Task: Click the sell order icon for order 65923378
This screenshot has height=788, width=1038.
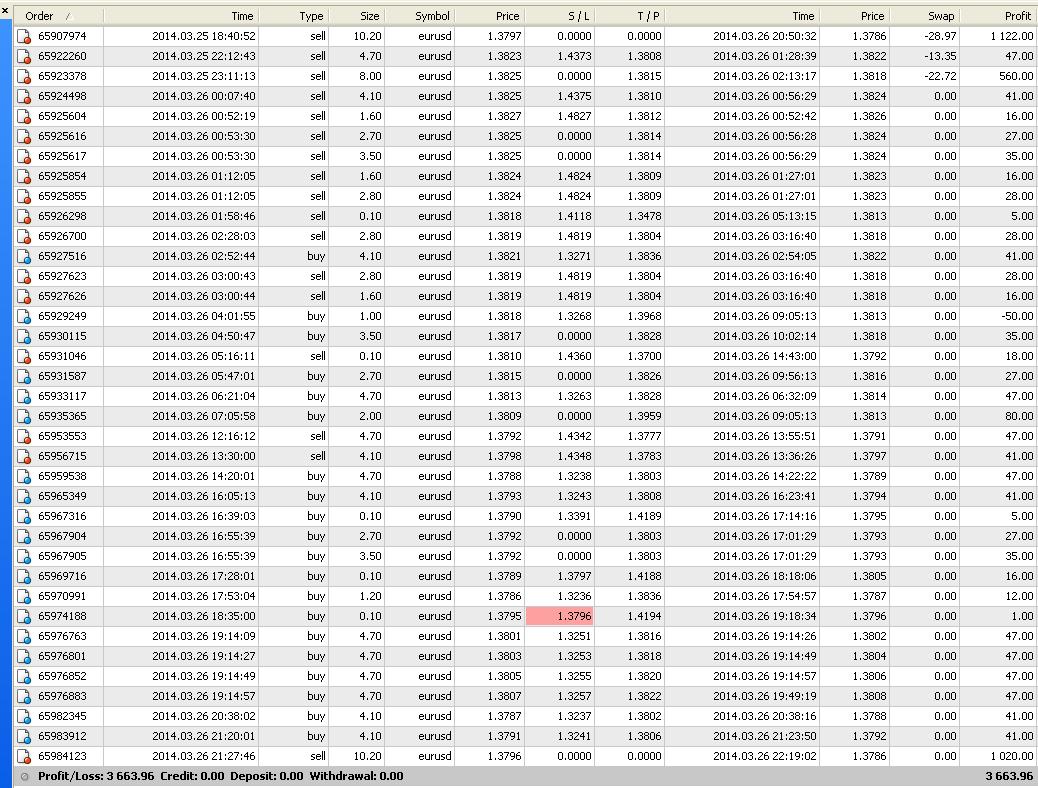Action: coord(24,76)
